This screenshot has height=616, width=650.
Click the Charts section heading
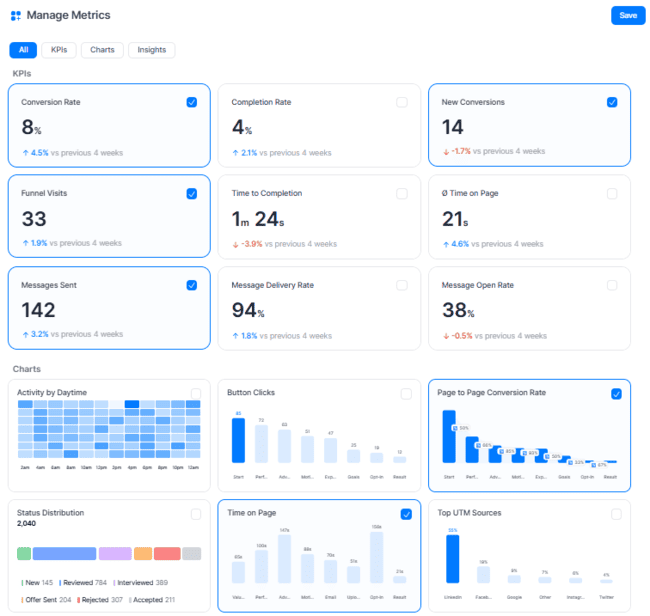tap(27, 369)
